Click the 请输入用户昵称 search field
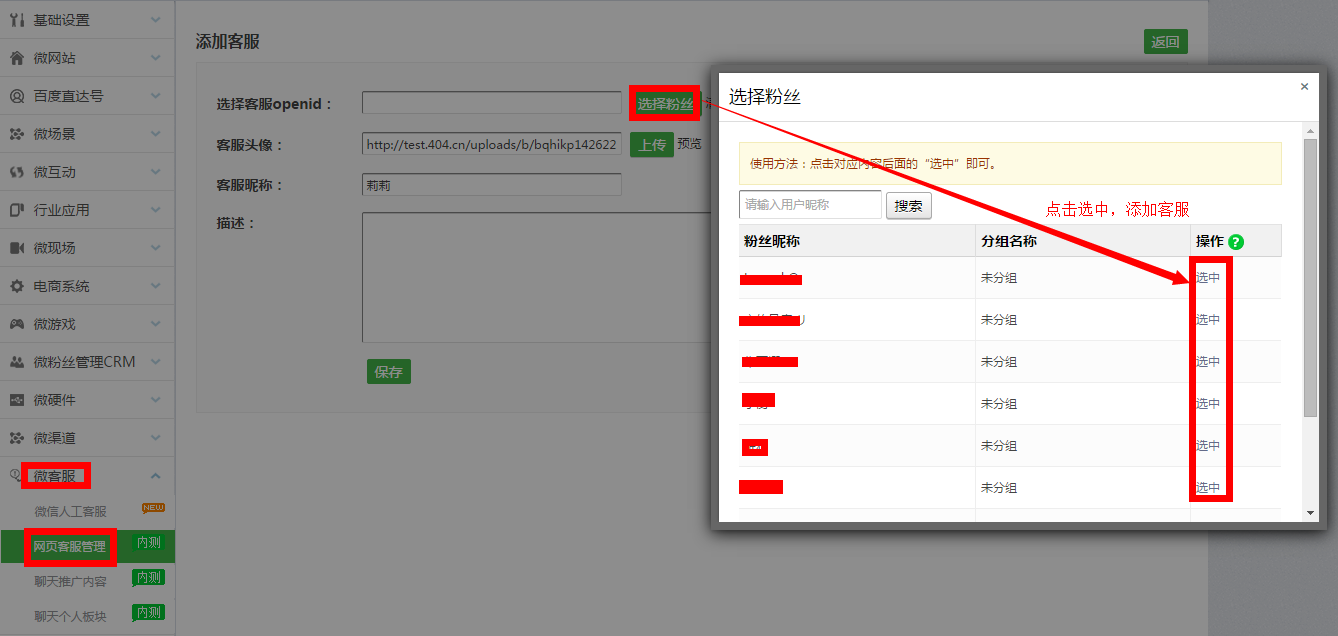This screenshot has width=1338, height=636. point(810,205)
